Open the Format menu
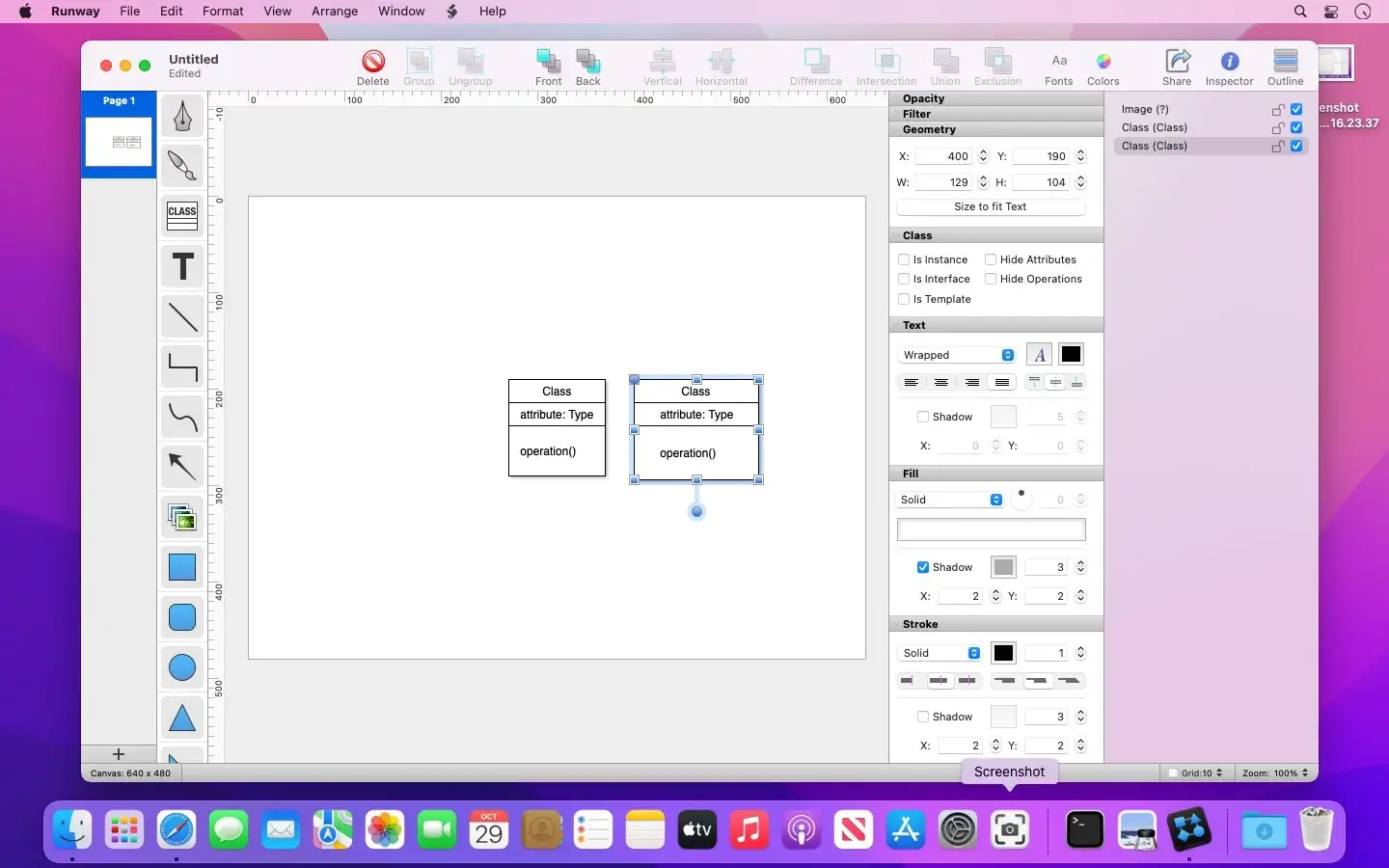Image resolution: width=1389 pixels, height=868 pixels. coord(223,12)
